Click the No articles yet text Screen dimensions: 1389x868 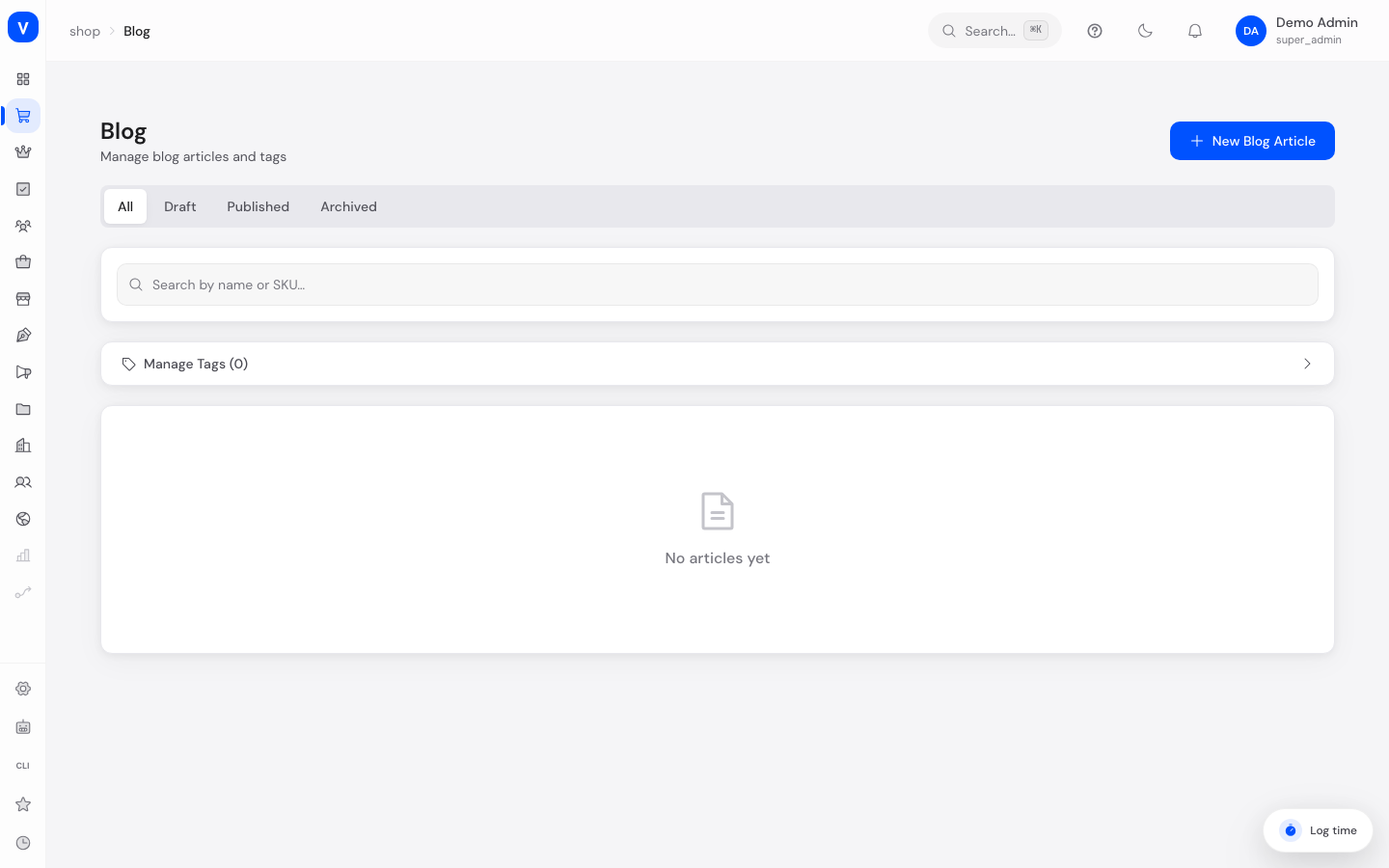pos(718,558)
